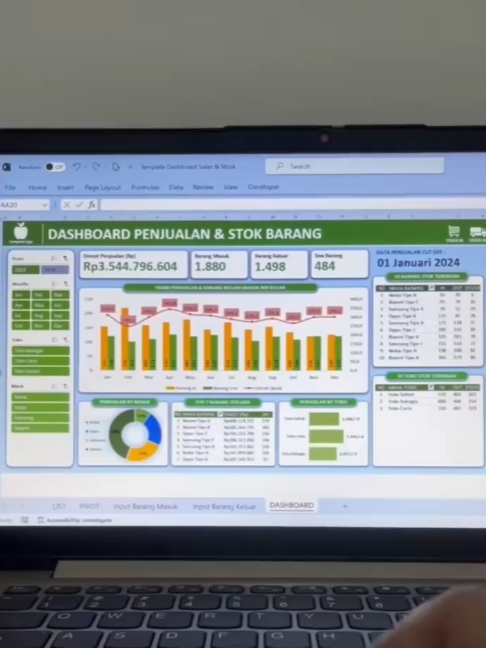Add a new sheet with plus button

coord(345,506)
